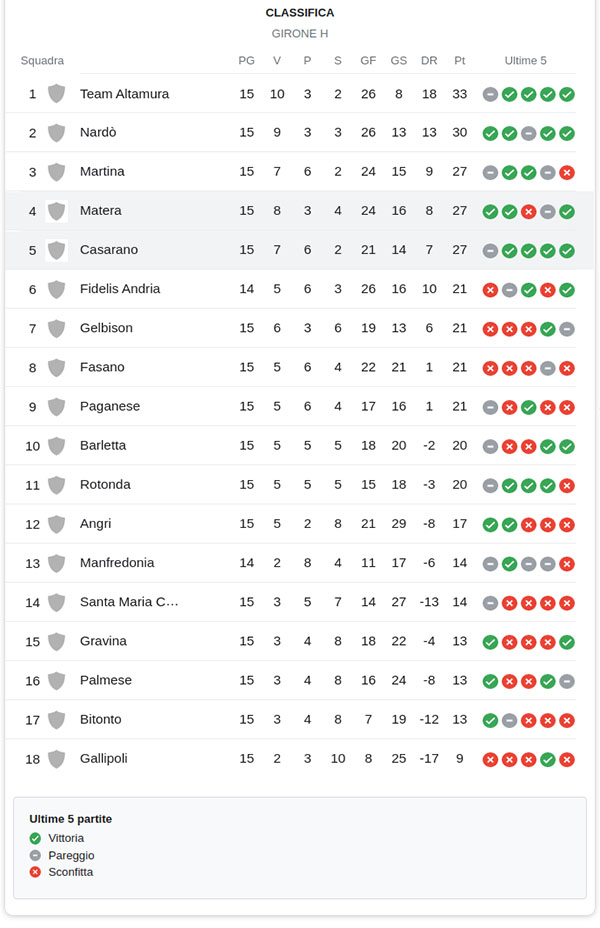The image size is (600, 928).
Task: Click Team Altamura's grey draw result icon
Action: (490, 94)
